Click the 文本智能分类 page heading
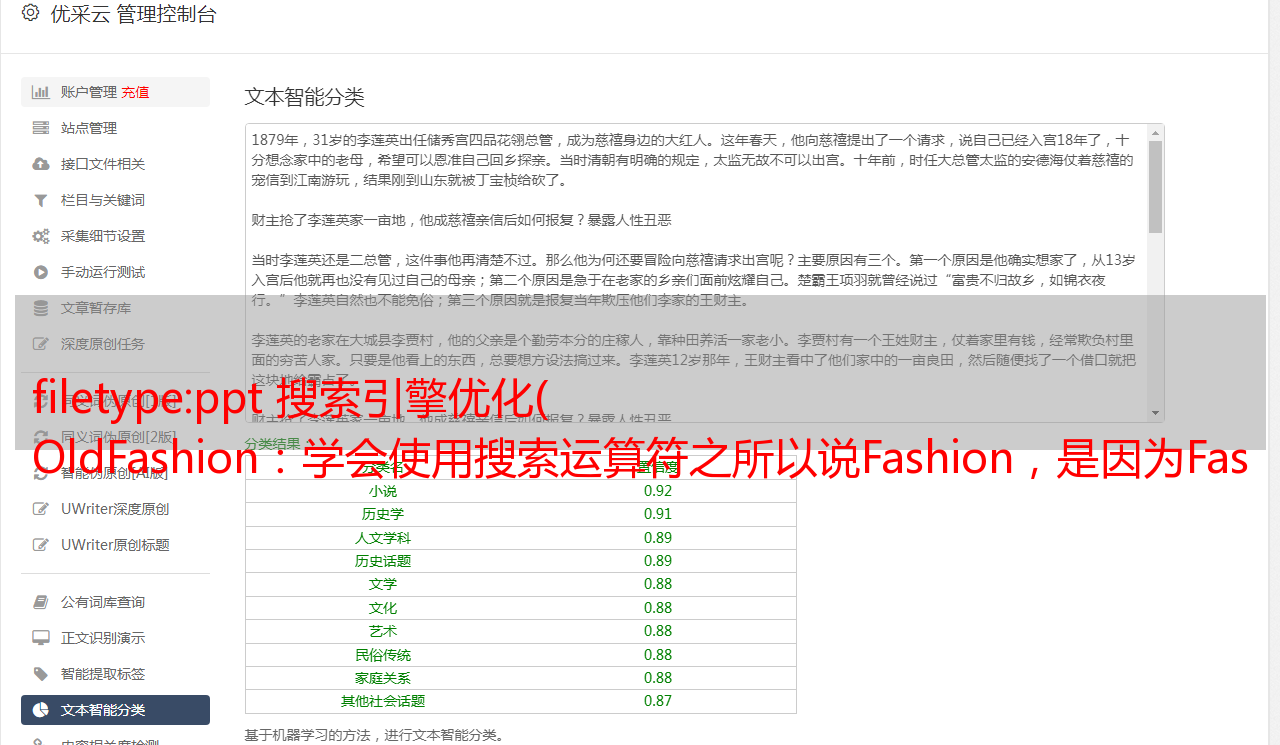 [305, 97]
